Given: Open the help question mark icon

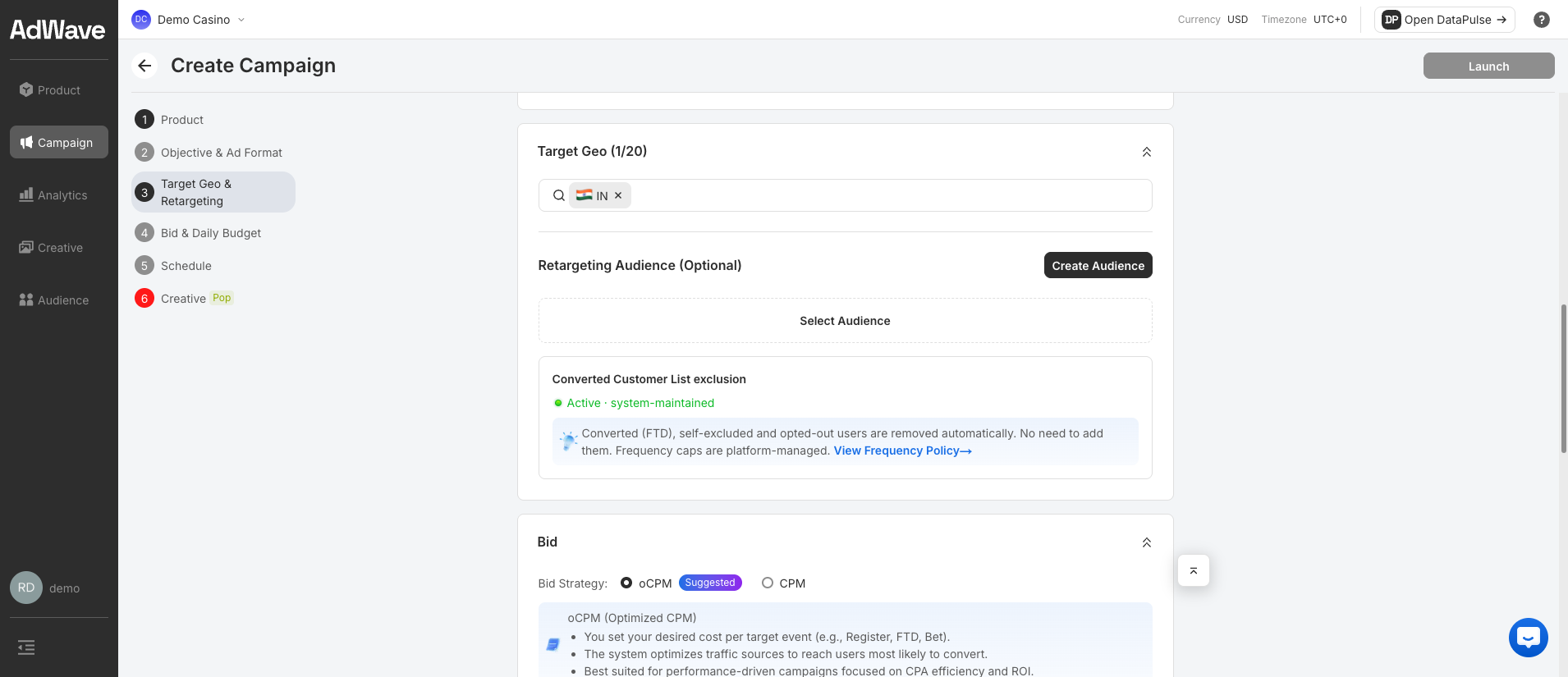Looking at the screenshot, I should pos(1542,20).
